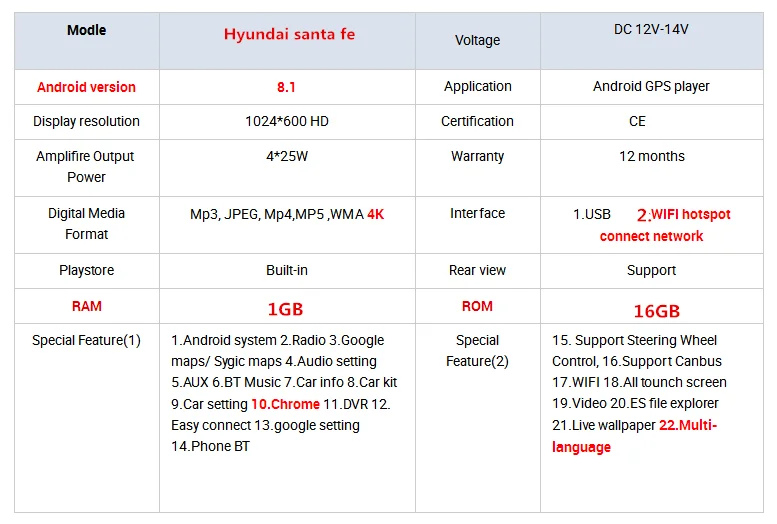Viewport: 777px width, 524px height.
Task: Select the red '16GB' value
Action: tap(657, 311)
